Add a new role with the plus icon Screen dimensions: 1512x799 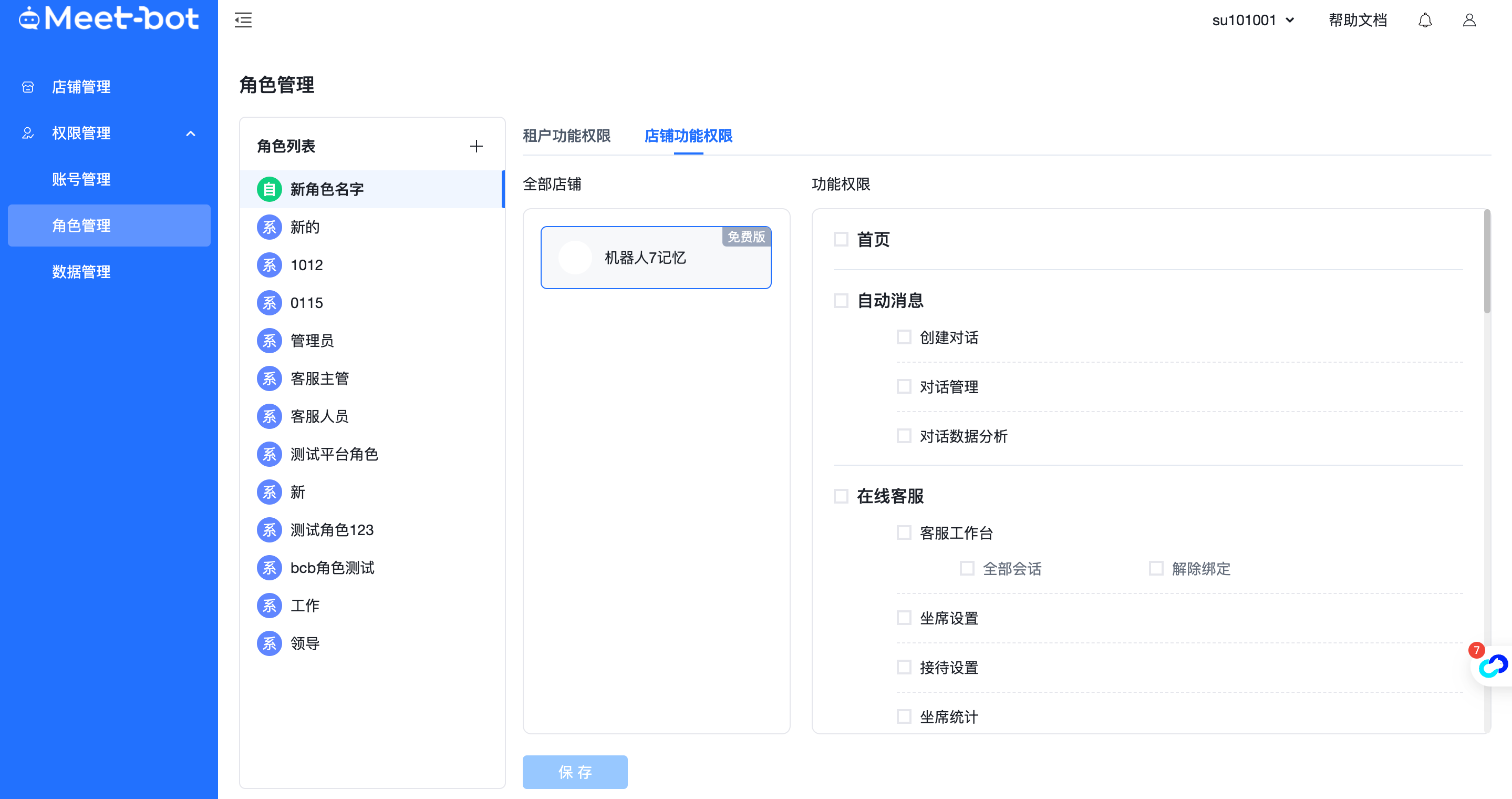(x=476, y=146)
